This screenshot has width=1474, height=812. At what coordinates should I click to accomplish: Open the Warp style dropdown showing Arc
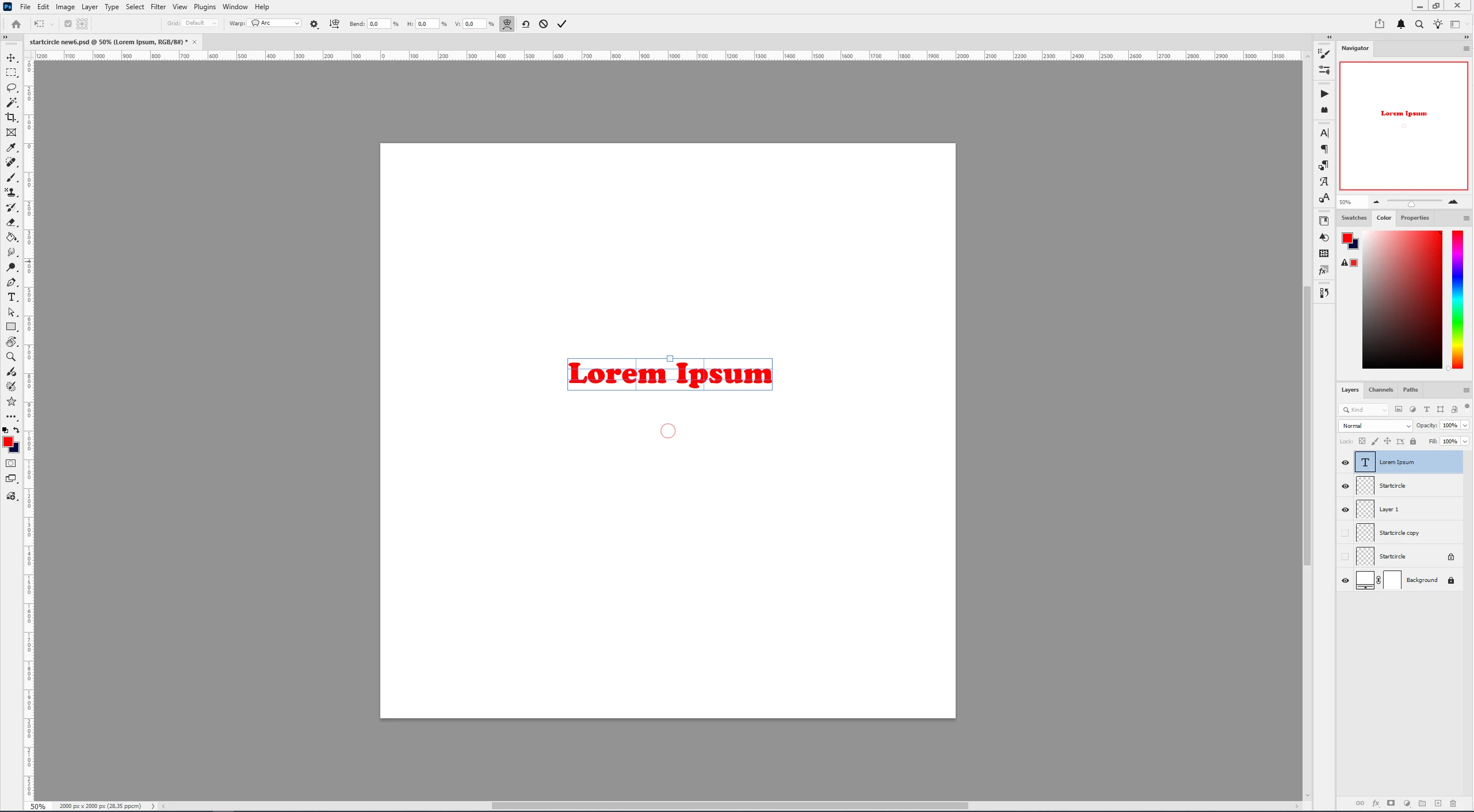(x=276, y=23)
